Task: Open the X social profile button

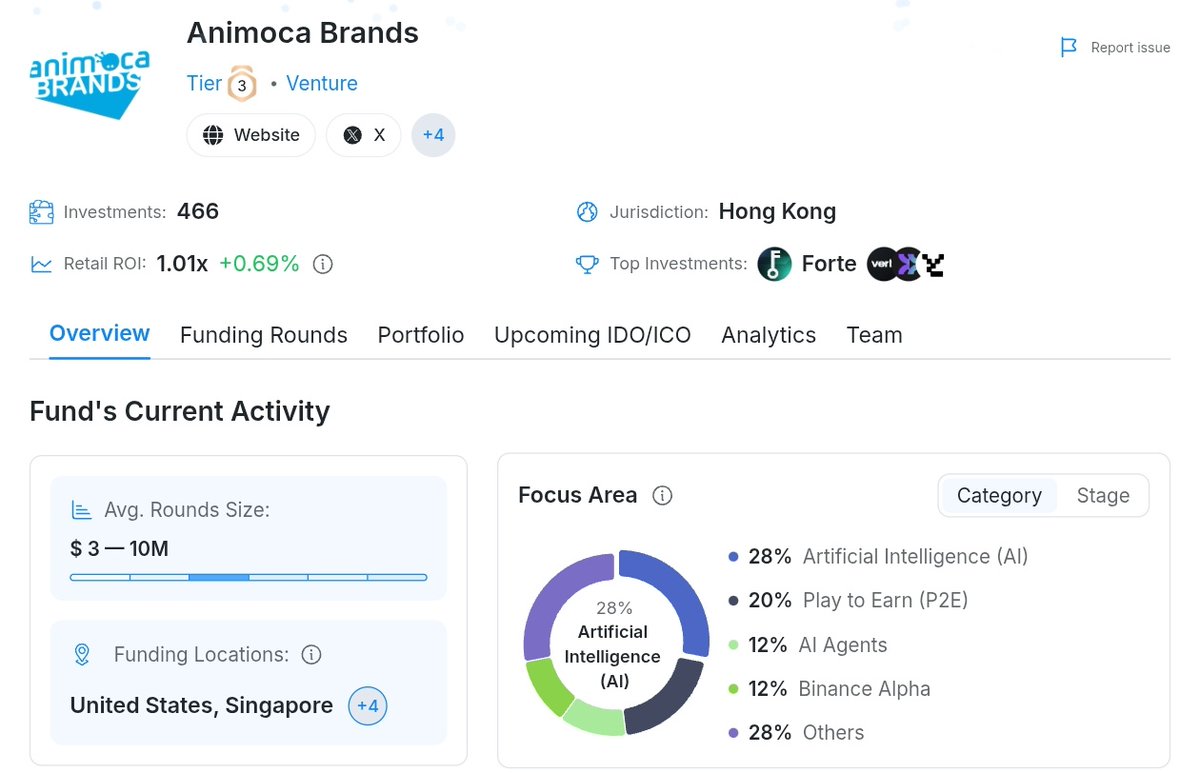Action: 364,135
